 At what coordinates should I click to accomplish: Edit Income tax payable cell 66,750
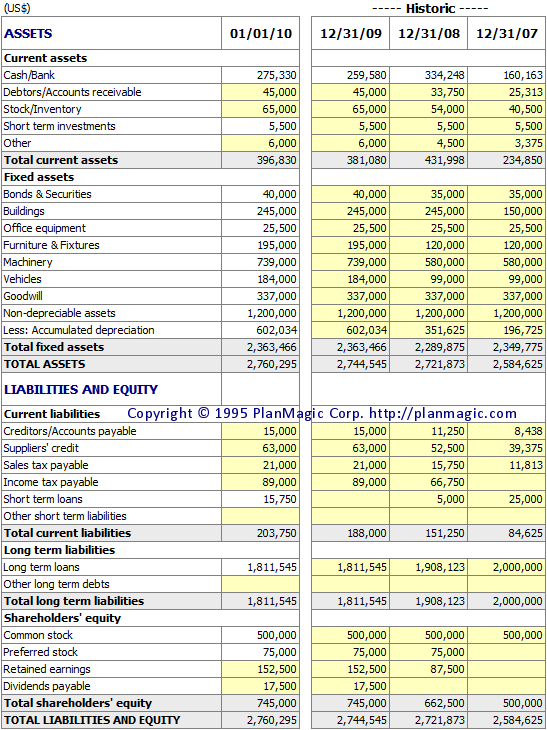pyautogui.click(x=429, y=482)
